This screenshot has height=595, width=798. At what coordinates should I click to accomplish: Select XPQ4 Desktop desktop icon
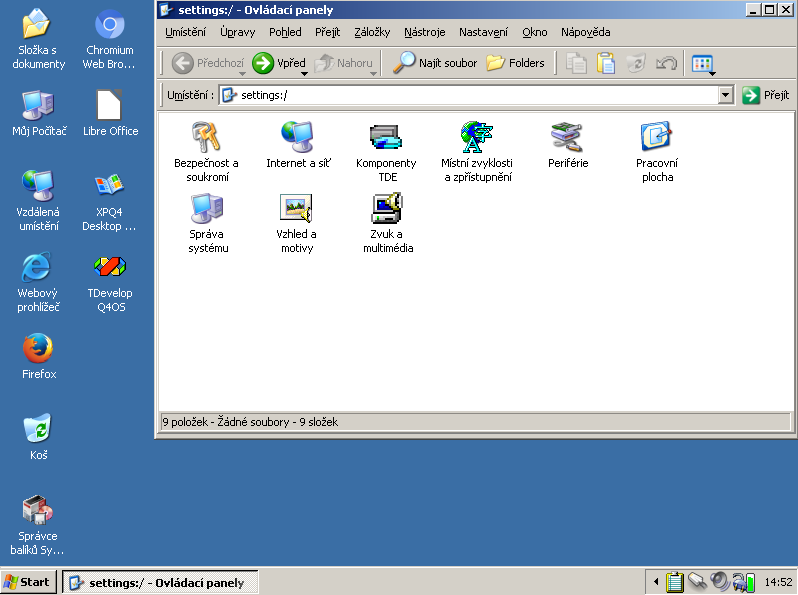[109, 201]
